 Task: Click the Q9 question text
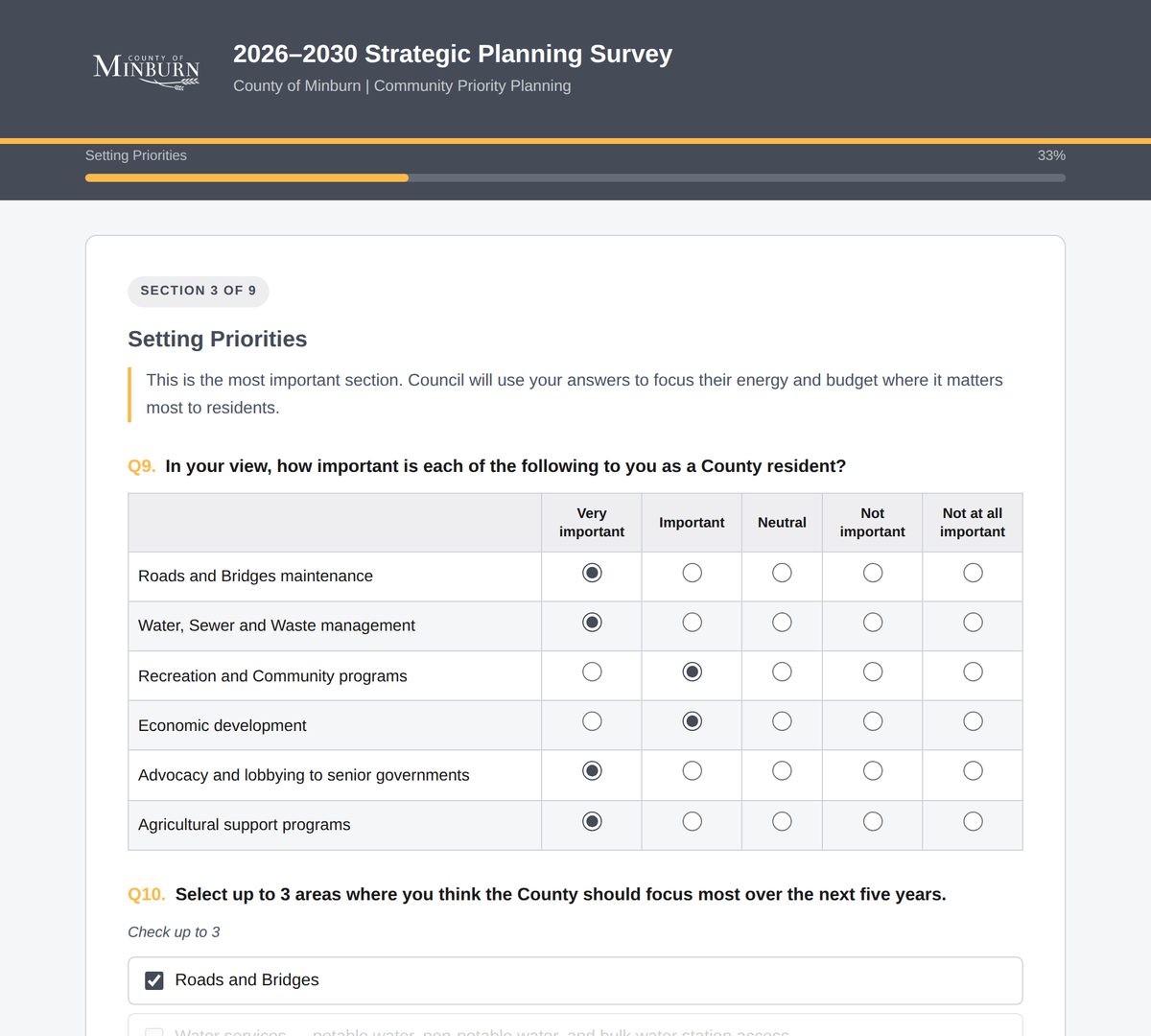coord(505,466)
